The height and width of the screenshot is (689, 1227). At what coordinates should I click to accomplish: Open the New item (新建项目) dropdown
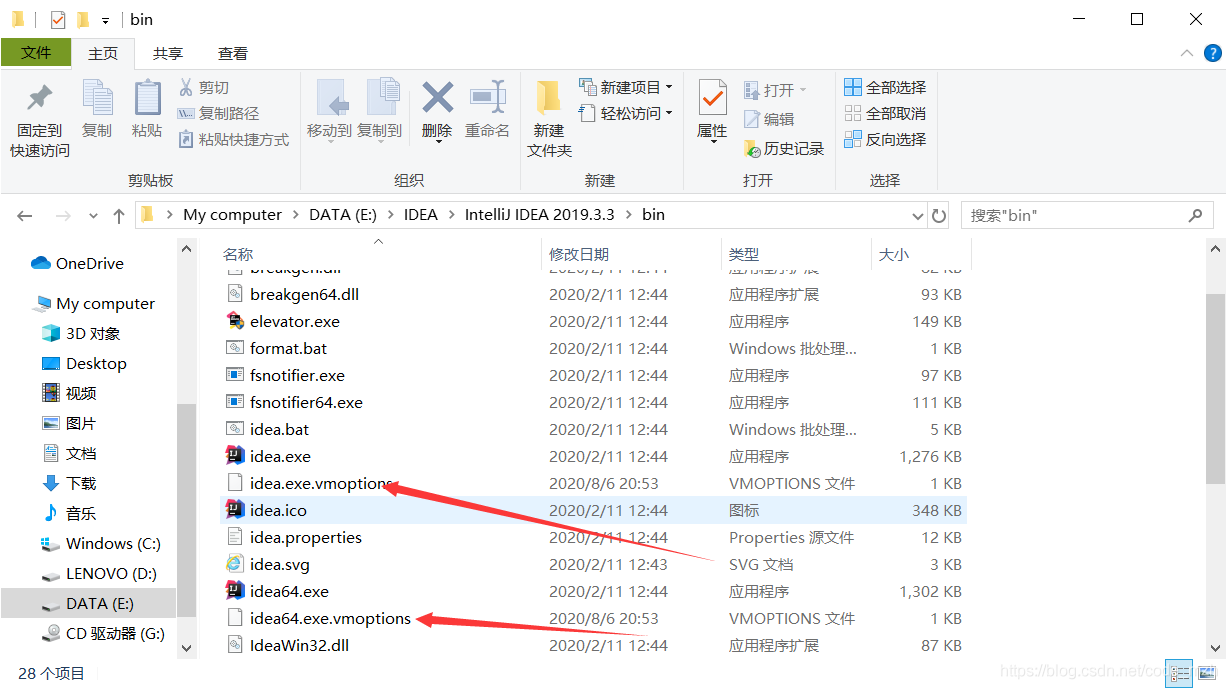tap(625, 87)
